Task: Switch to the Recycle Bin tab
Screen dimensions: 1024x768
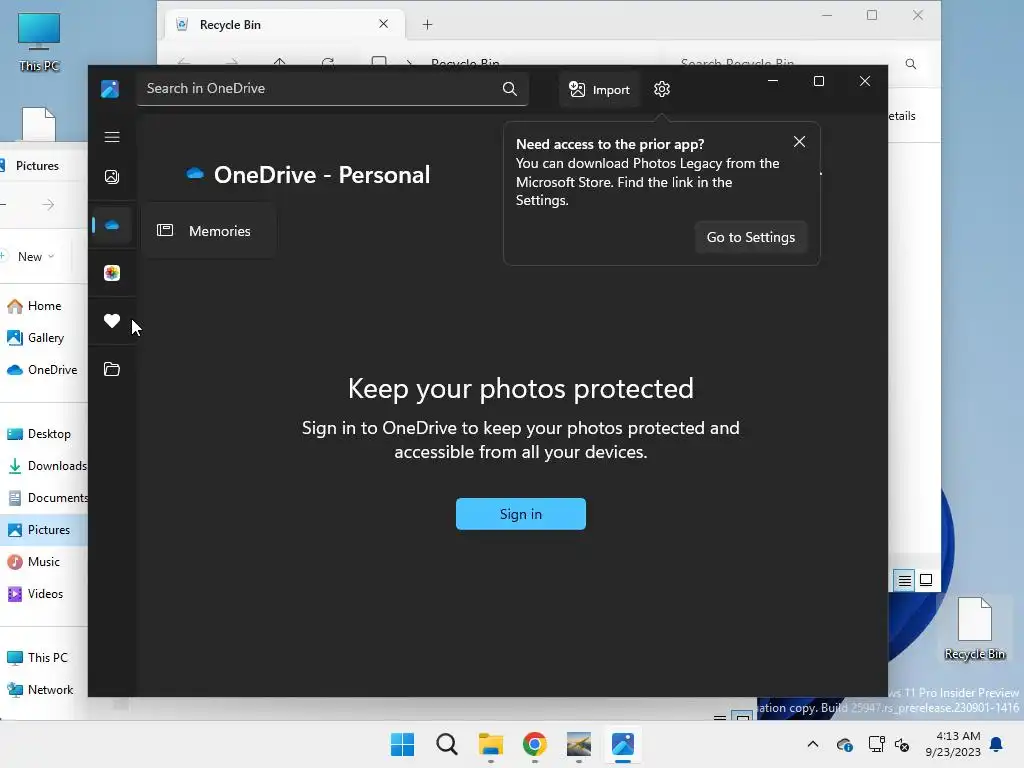Action: point(282,25)
